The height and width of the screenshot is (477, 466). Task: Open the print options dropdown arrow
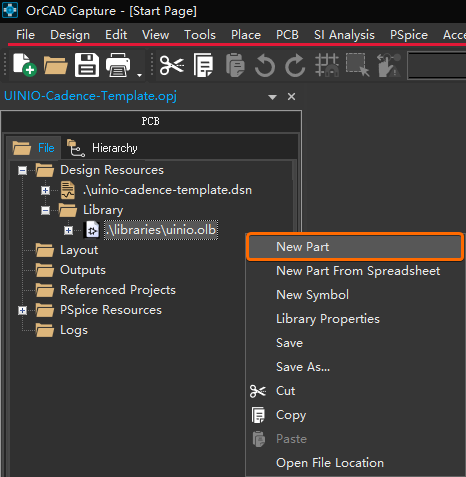point(139,75)
